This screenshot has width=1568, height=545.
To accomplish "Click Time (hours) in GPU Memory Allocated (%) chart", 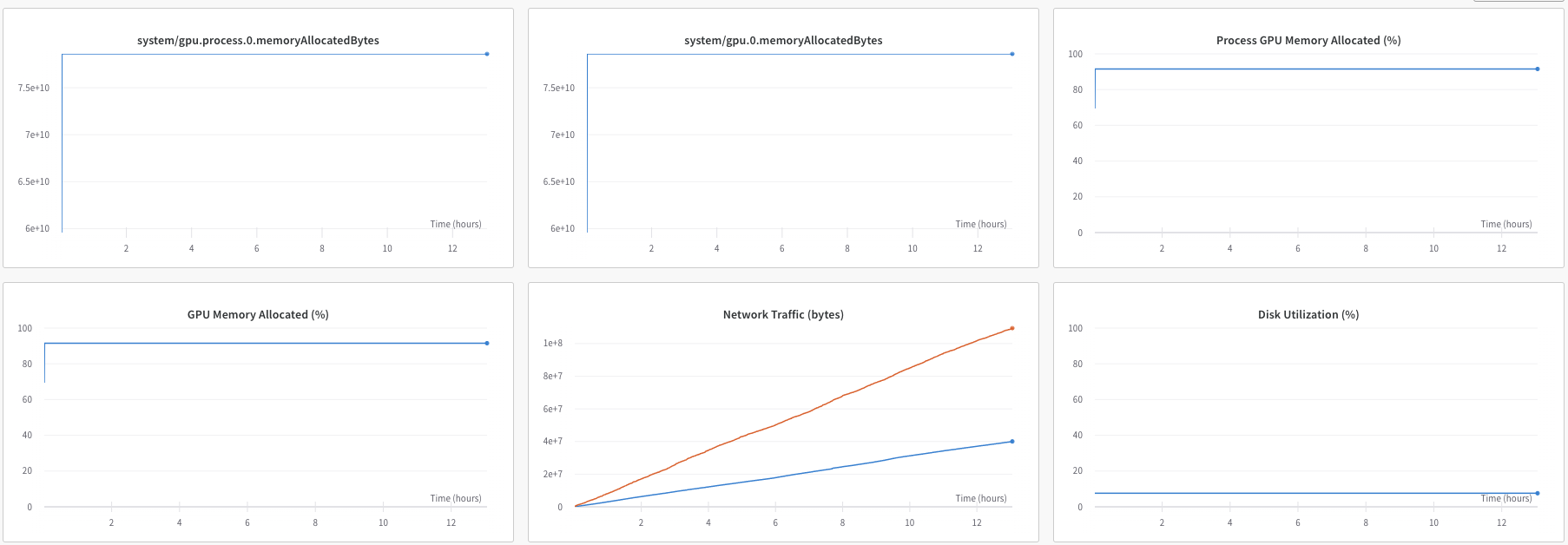I will (x=456, y=498).
